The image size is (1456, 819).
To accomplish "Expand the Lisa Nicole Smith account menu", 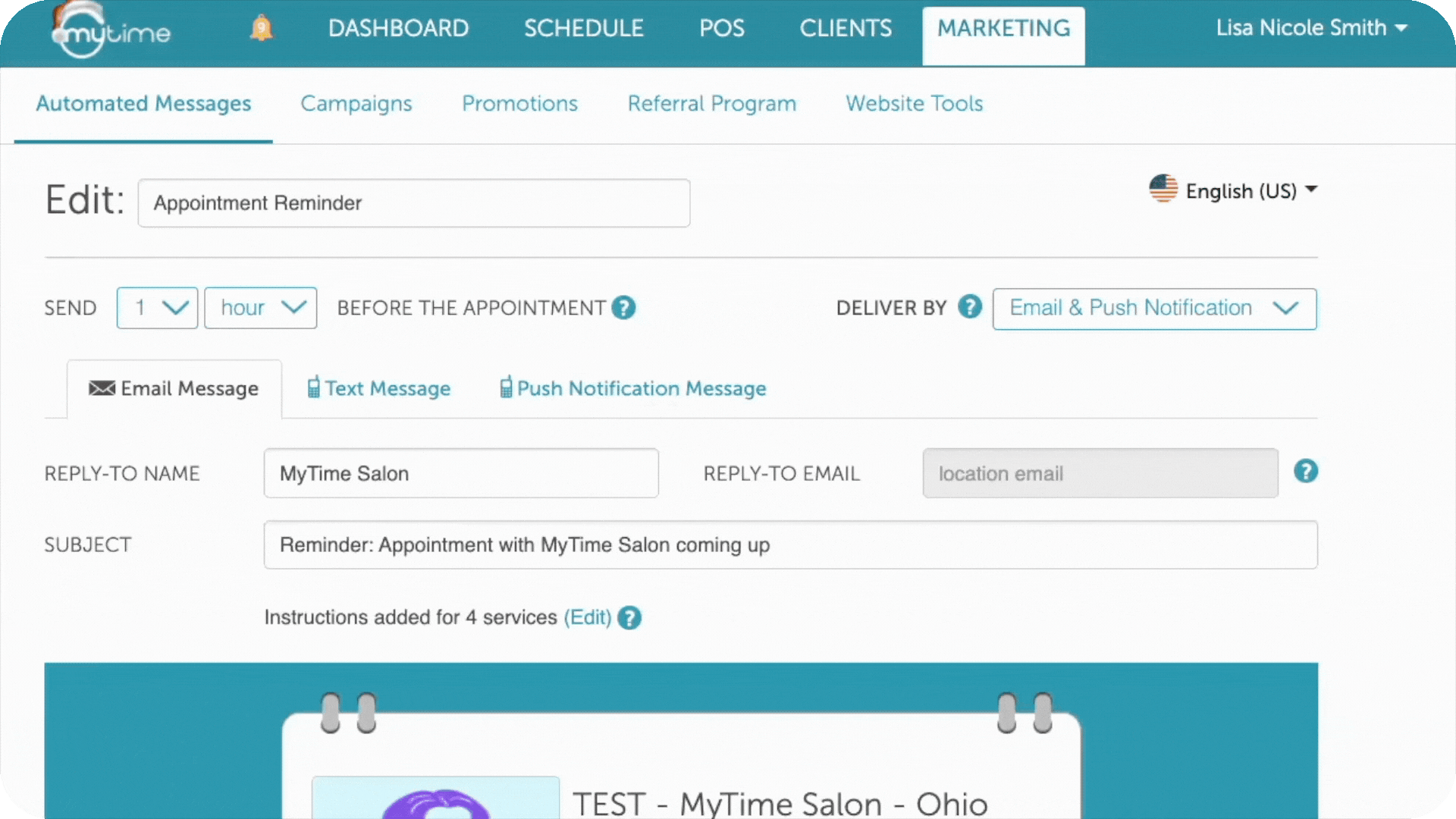I will tap(1312, 29).
